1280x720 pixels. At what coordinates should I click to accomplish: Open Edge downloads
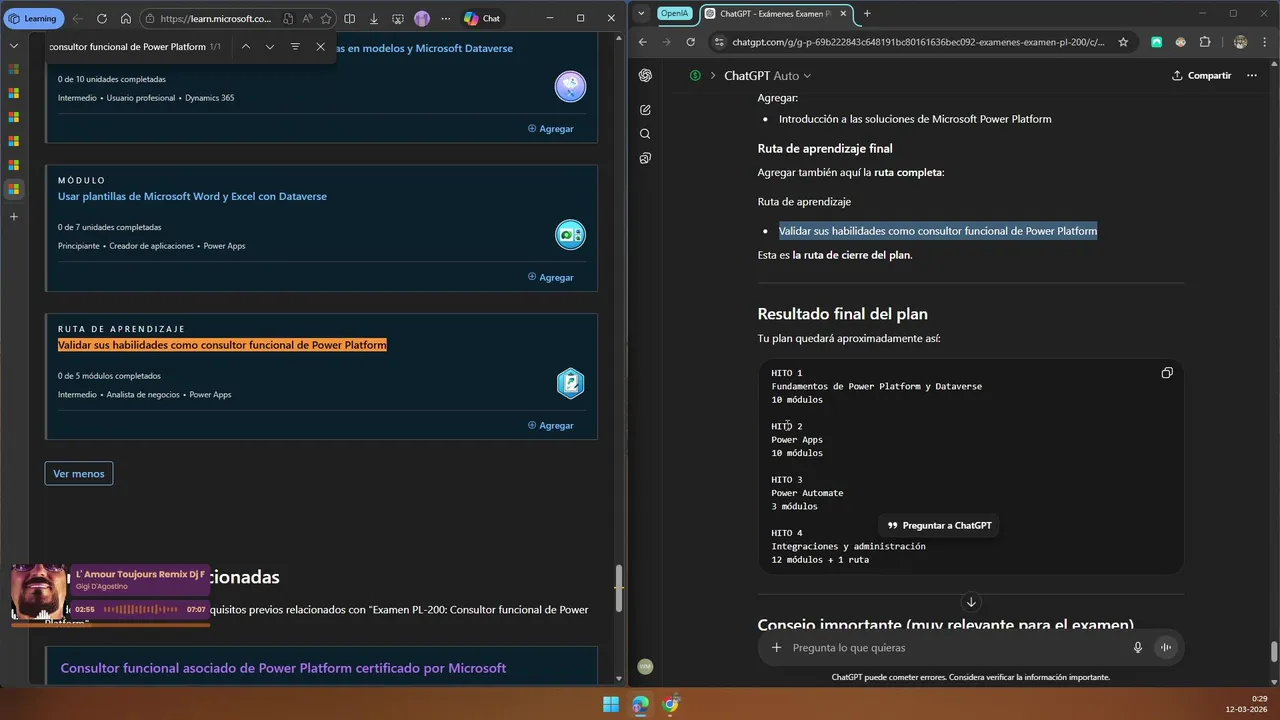(x=374, y=18)
